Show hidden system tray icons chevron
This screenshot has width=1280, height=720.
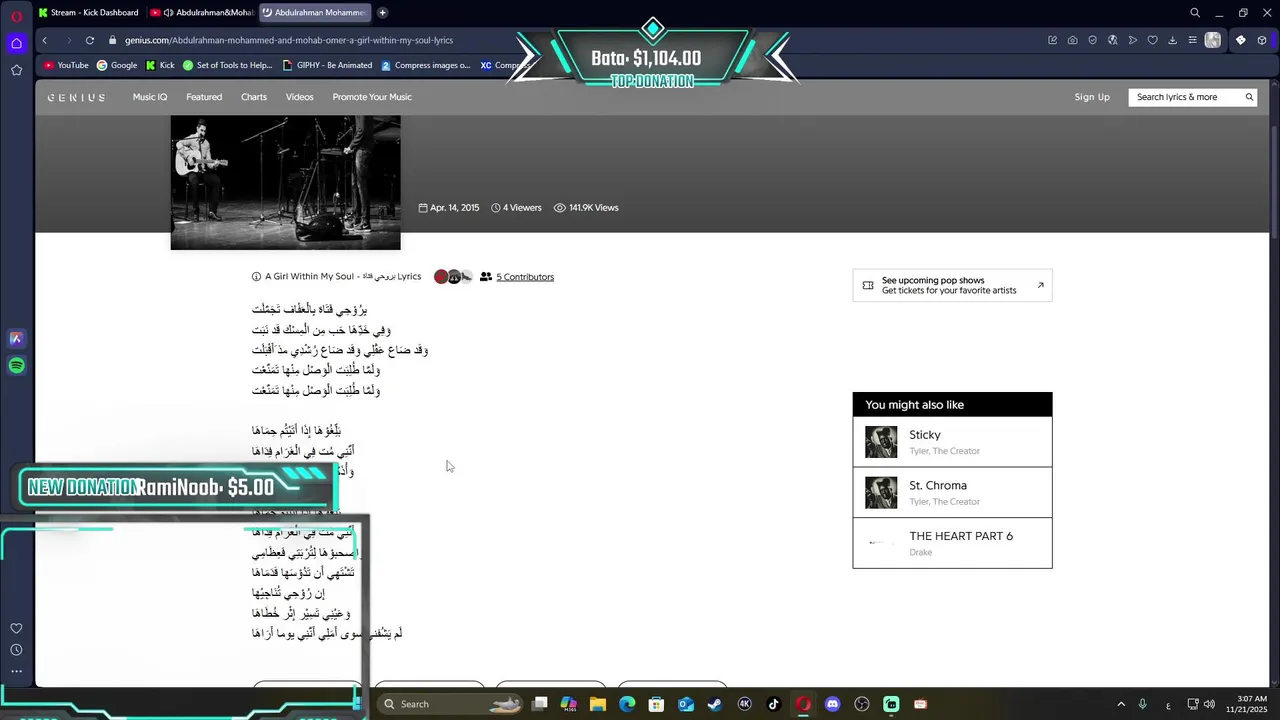pos(1121,704)
